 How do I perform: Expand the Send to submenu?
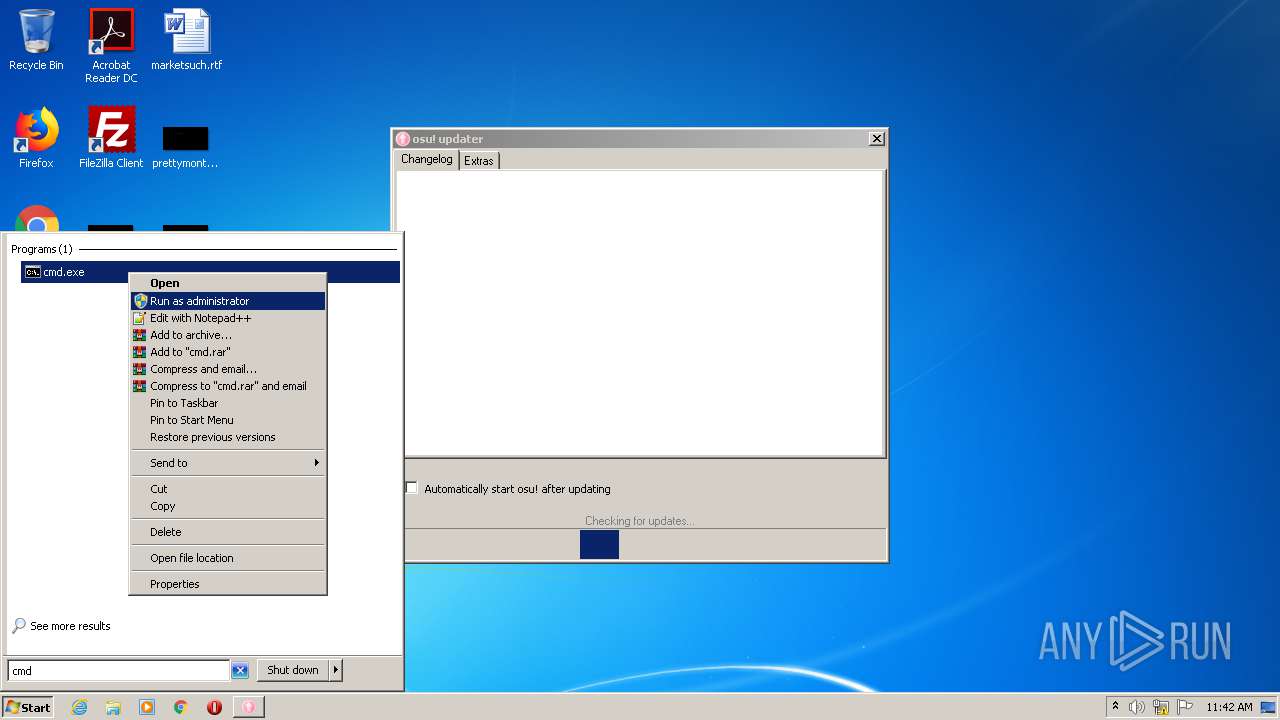(228, 463)
